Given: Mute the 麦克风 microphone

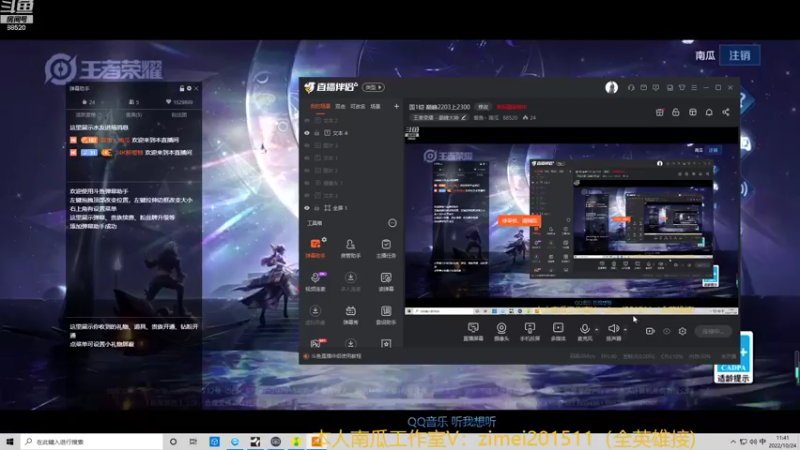Looking at the screenshot, I should pos(585,332).
